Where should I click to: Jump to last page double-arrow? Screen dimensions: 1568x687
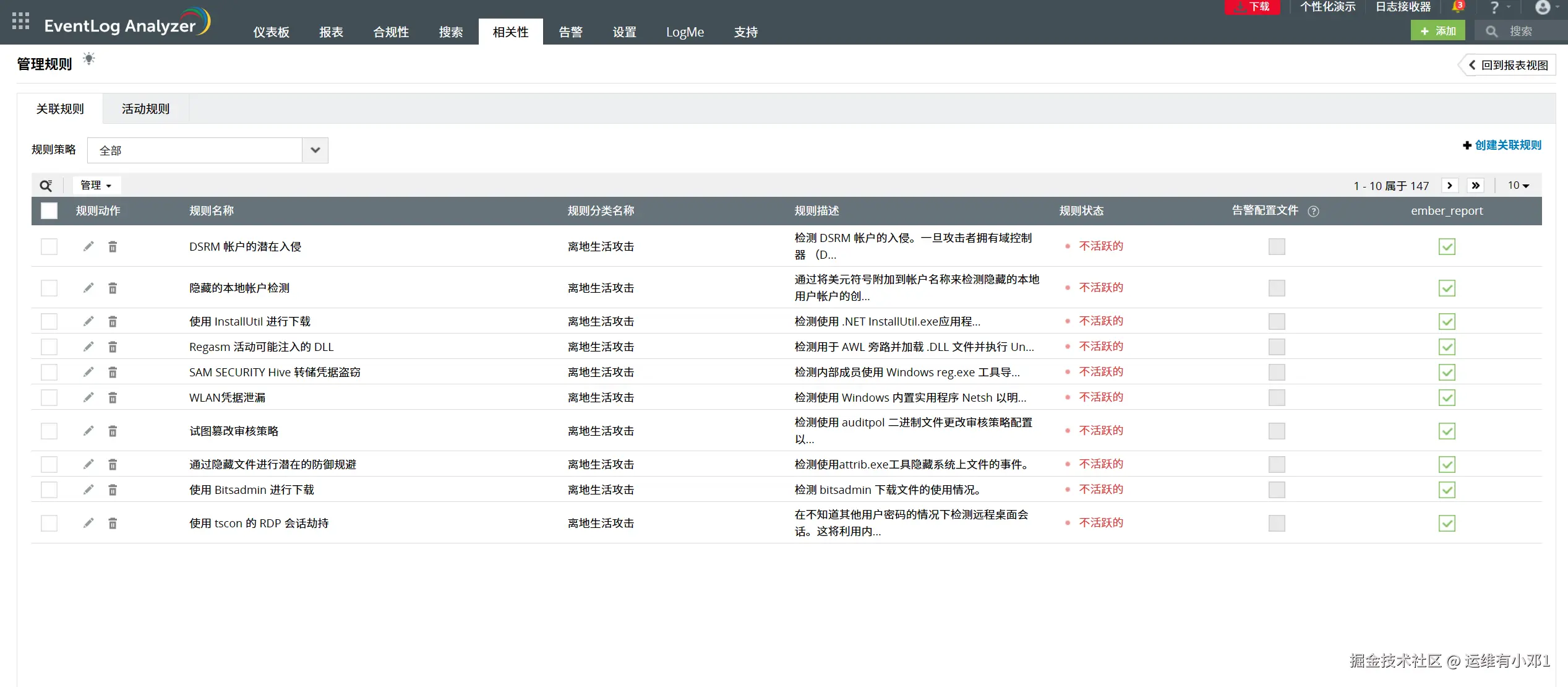point(1475,186)
